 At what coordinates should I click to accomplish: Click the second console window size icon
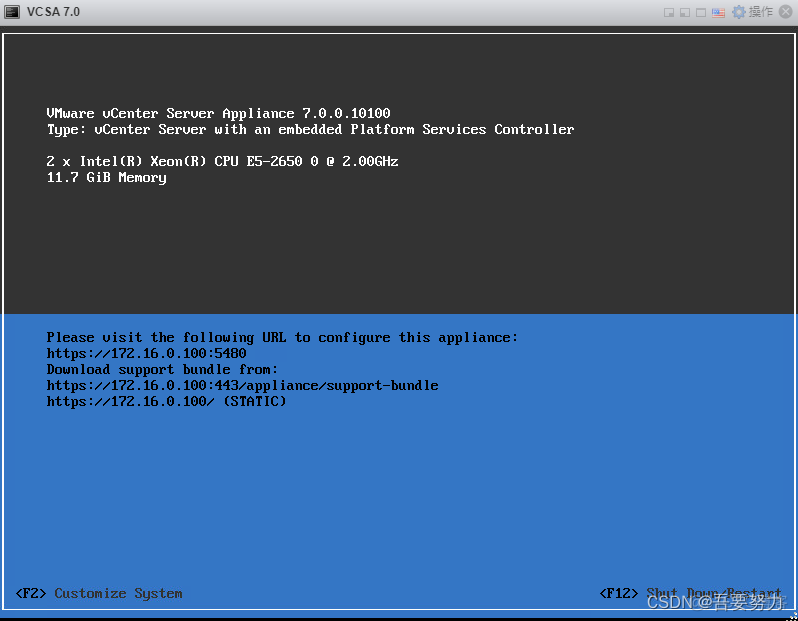(685, 13)
